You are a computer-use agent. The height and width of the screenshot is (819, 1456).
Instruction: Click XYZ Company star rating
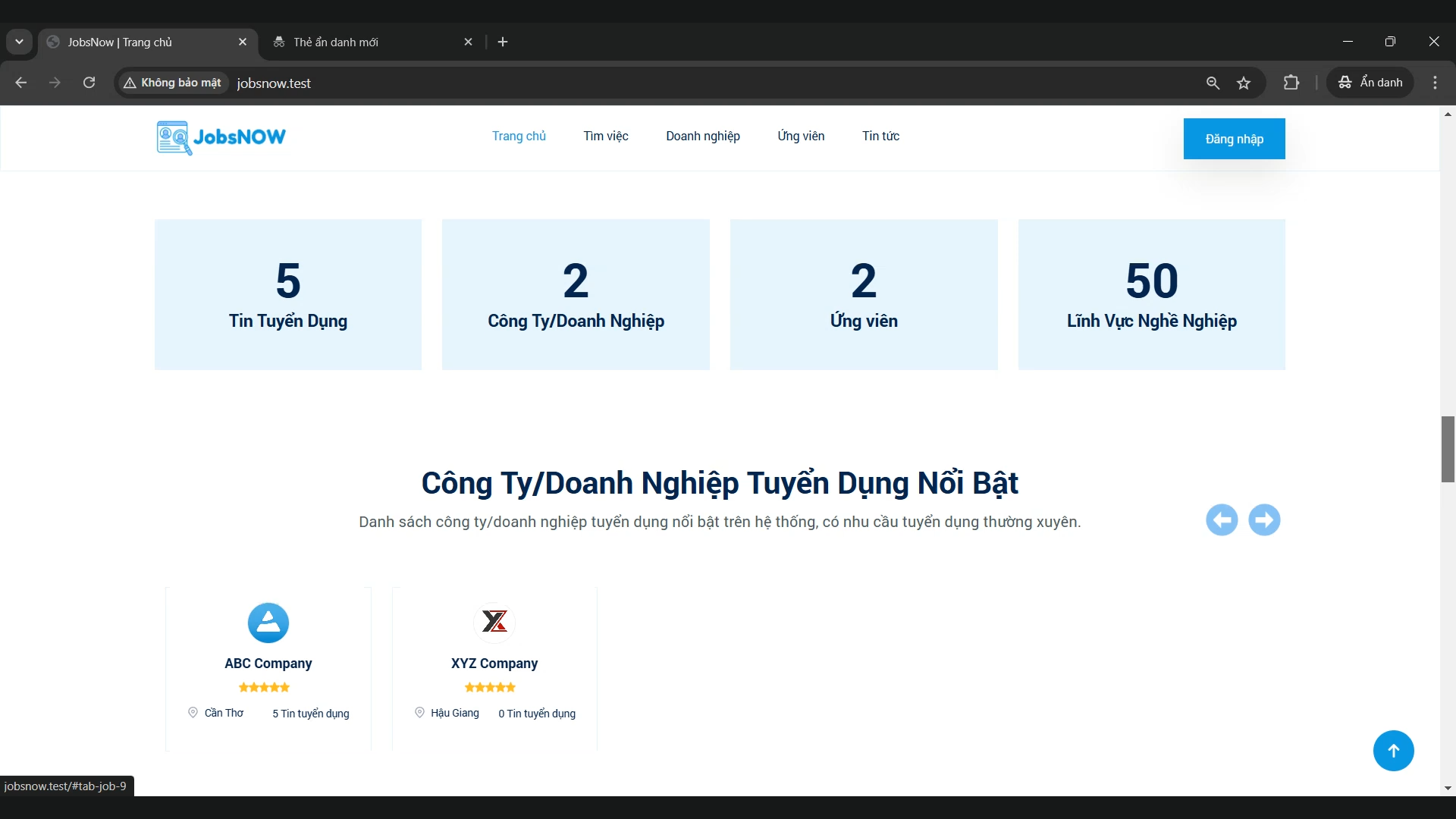point(491,688)
